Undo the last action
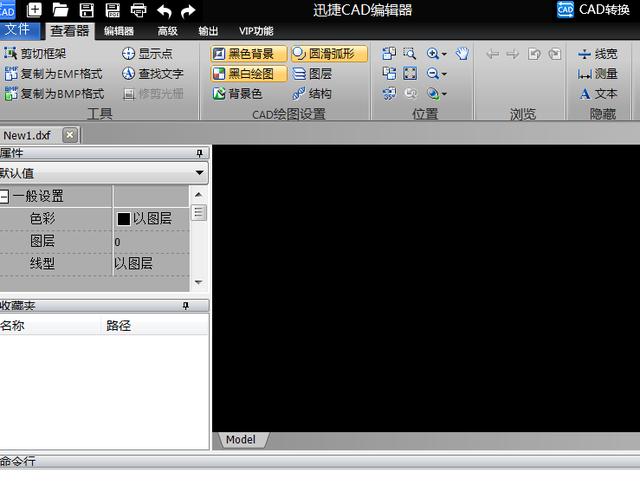 click(x=164, y=11)
